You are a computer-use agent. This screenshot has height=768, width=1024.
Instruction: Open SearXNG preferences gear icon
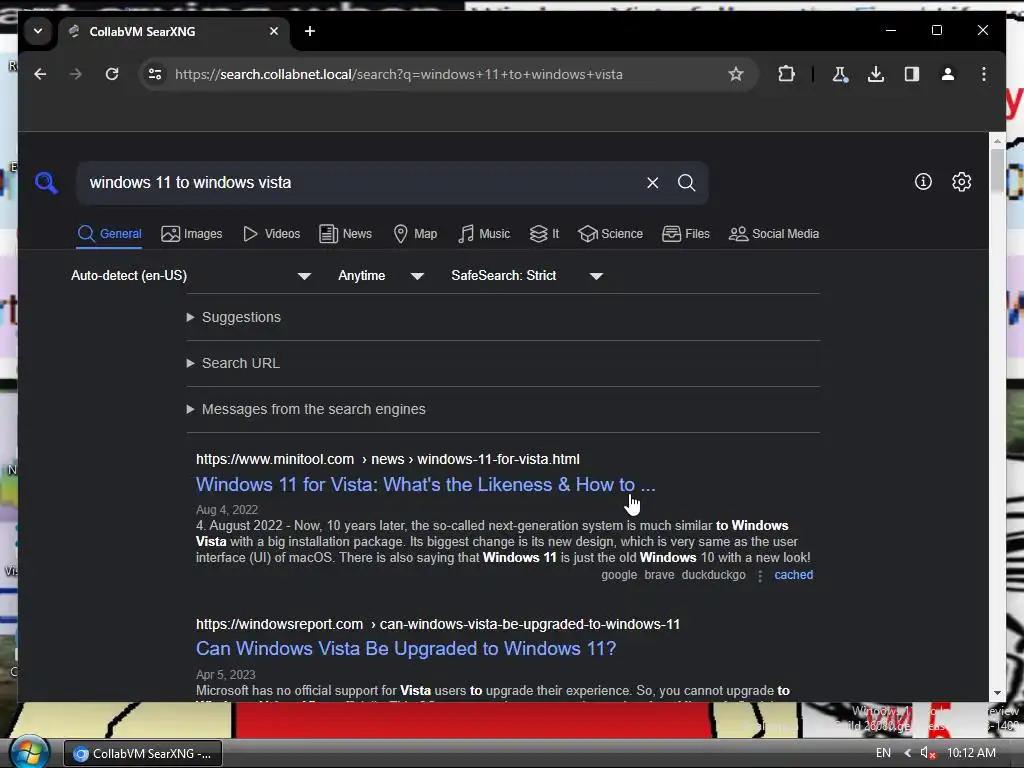point(961,182)
